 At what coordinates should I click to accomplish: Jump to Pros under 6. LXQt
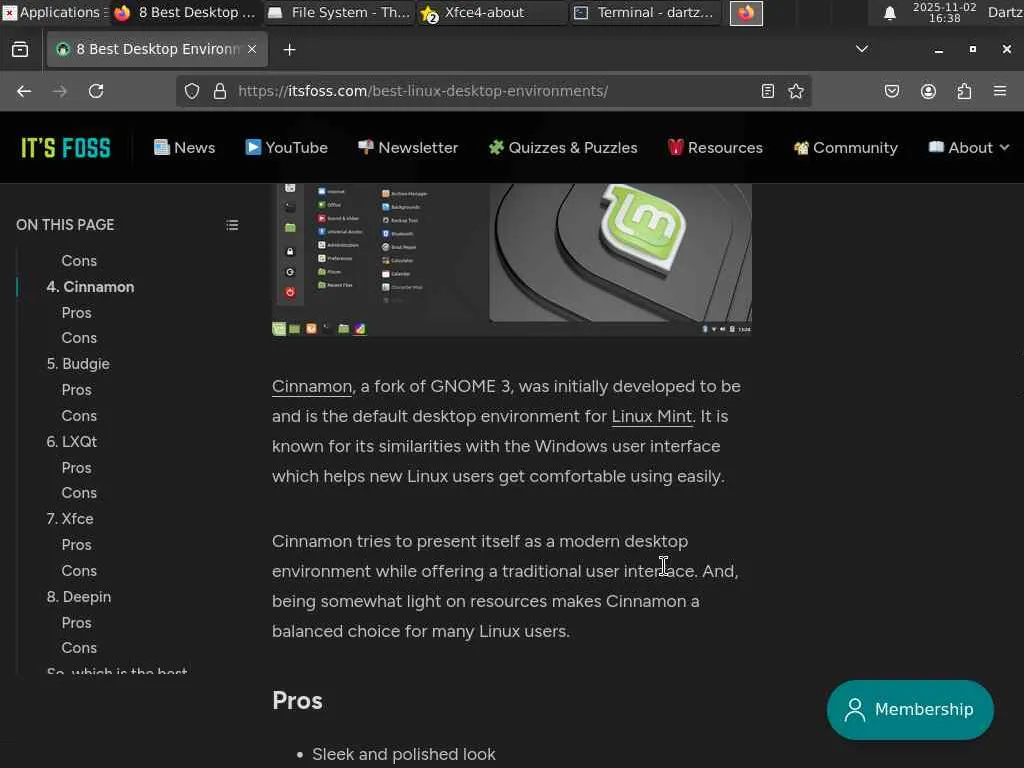76,468
